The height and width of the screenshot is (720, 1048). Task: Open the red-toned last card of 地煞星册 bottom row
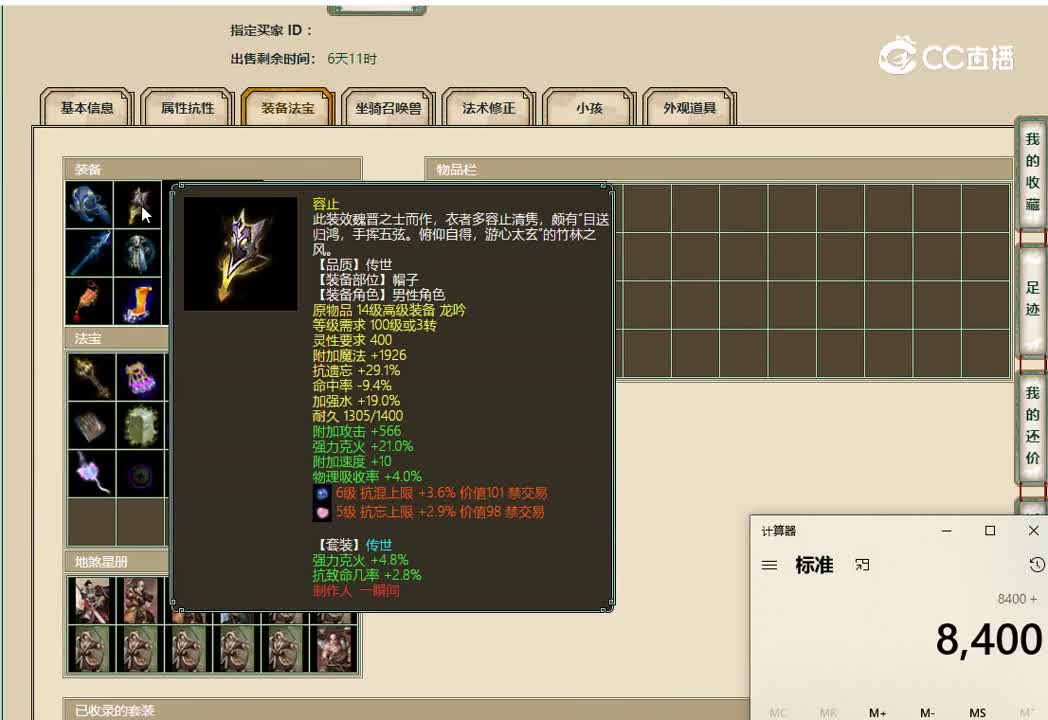coord(333,648)
